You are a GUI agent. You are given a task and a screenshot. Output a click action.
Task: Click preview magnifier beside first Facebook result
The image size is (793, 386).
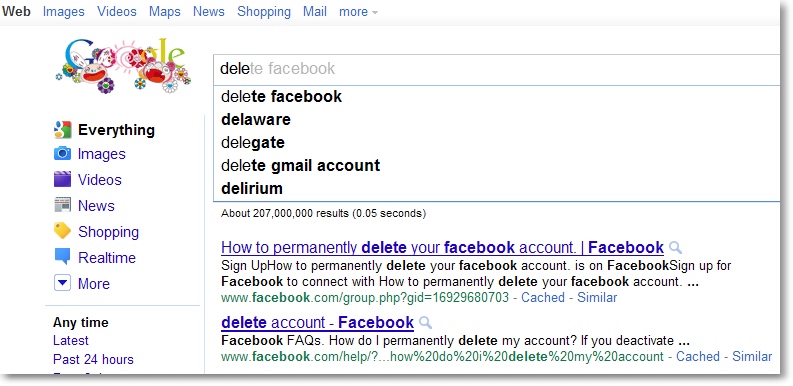(x=675, y=248)
